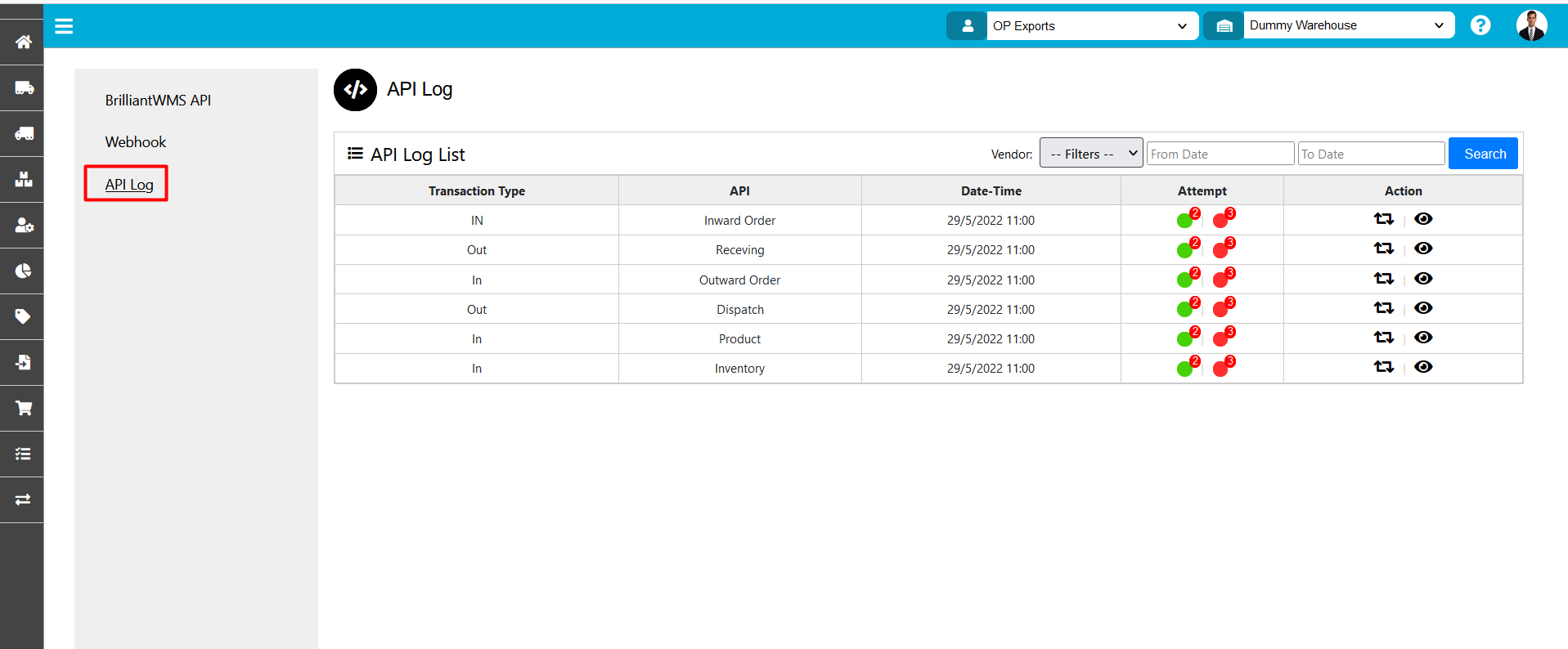Open the file import icon in the sidebar
This screenshot has height=649, width=1568.
pos(23,362)
